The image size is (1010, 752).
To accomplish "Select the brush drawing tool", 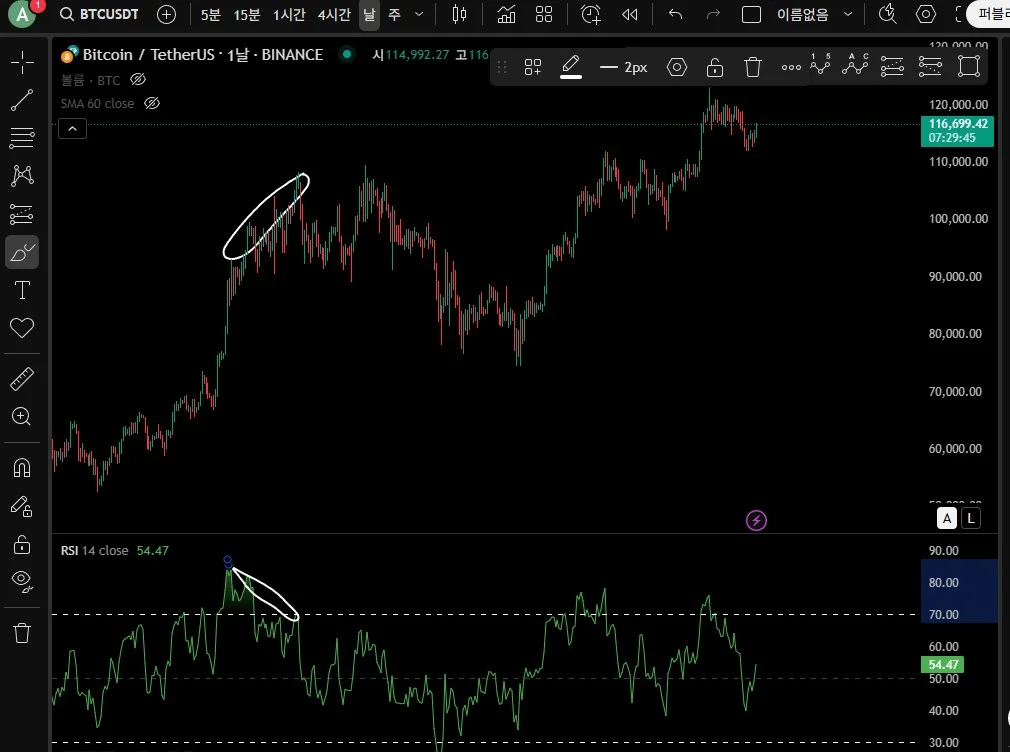I will (x=22, y=252).
